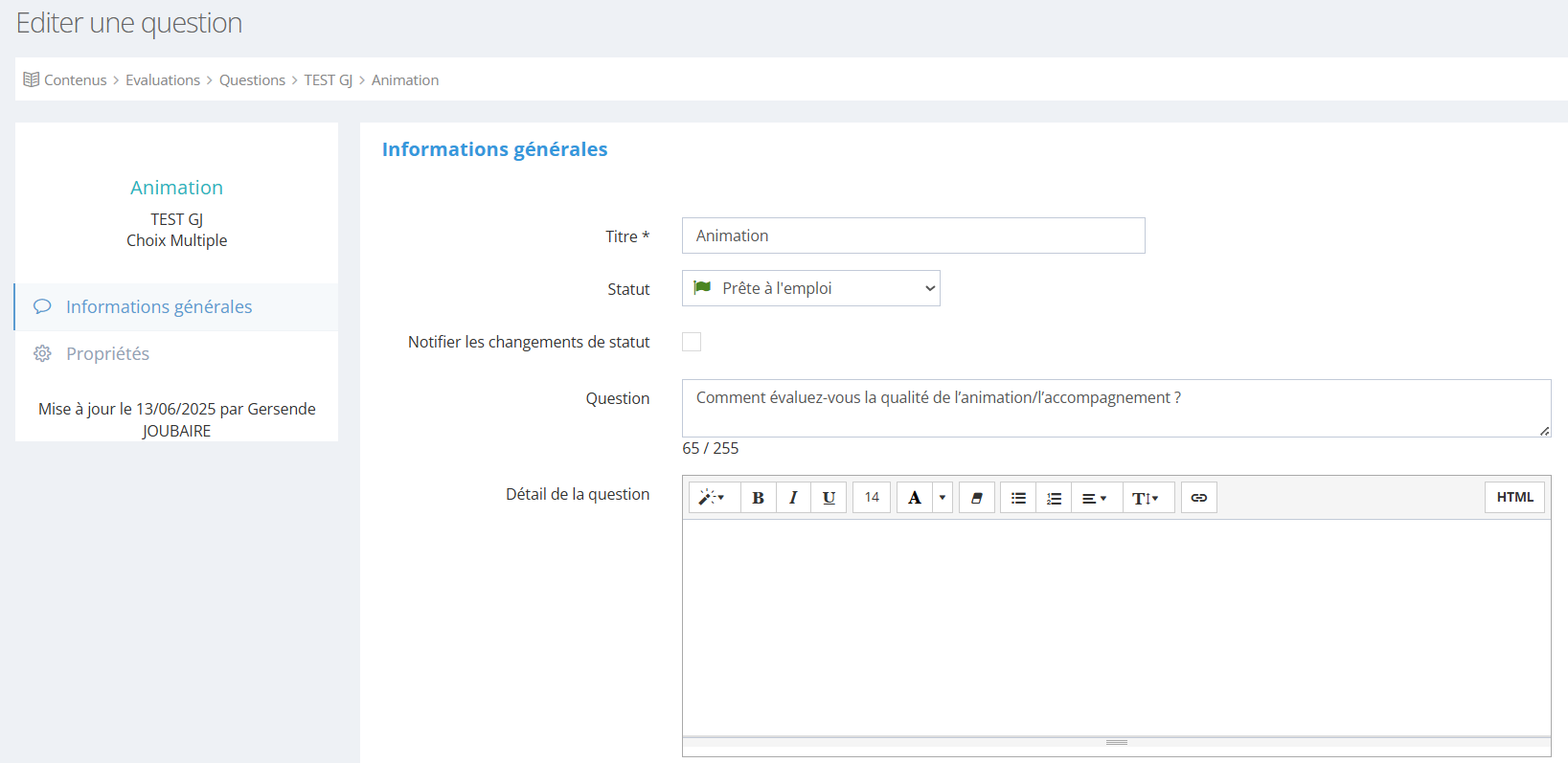Click the Titre input field

[x=913, y=236]
